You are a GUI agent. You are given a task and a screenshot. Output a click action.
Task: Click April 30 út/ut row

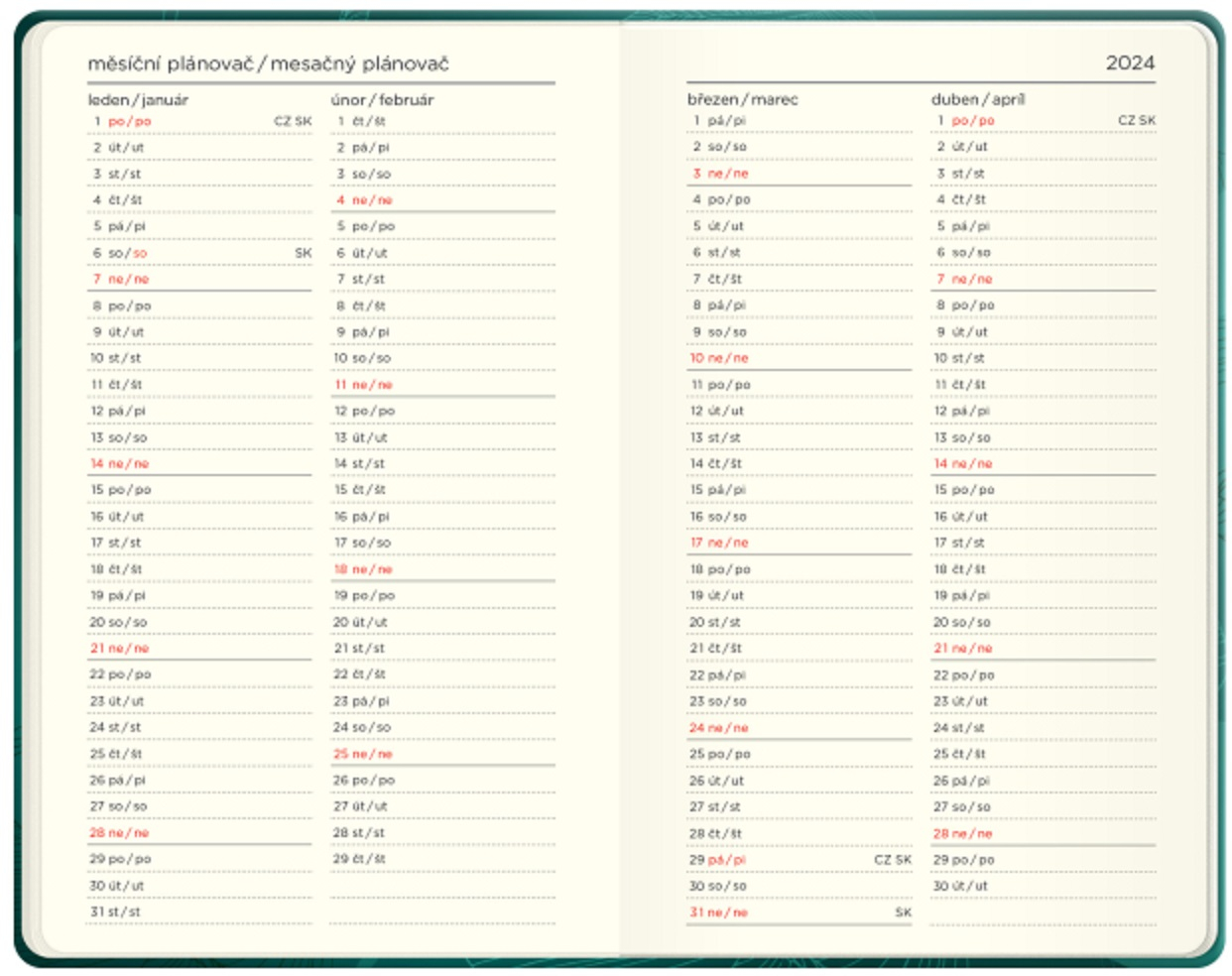tap(1043, 886)
